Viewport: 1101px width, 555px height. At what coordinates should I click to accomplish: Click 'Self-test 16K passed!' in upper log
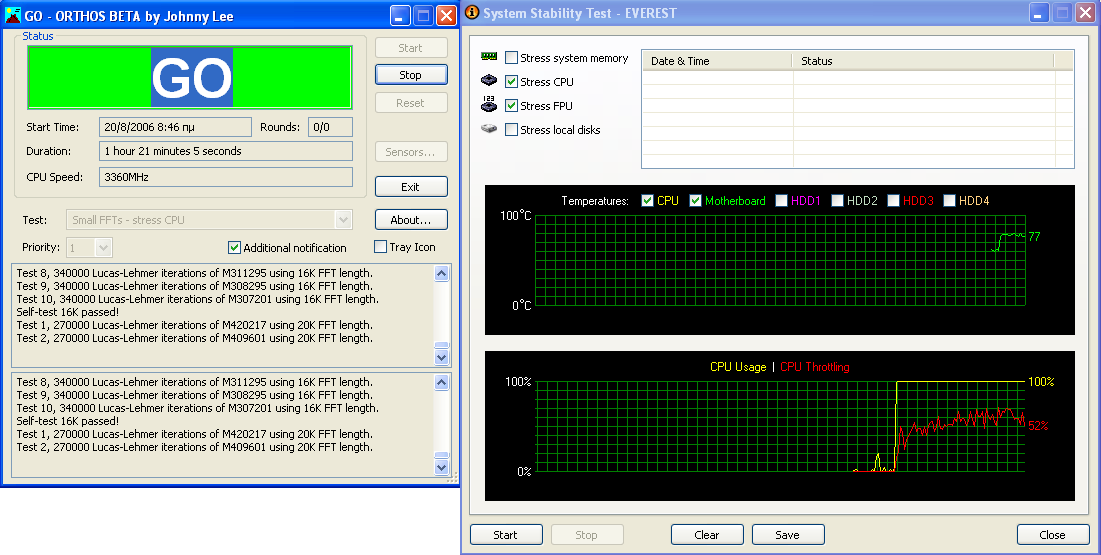(67, 312)
